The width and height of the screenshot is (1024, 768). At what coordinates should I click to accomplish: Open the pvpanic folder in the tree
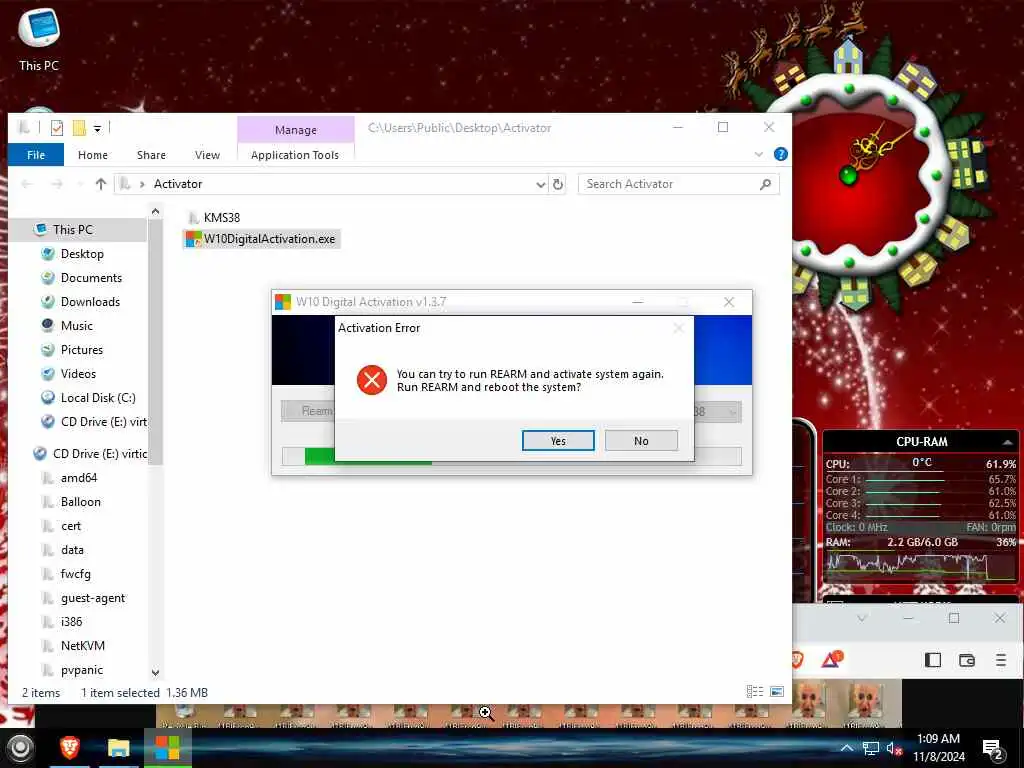click(x=82, y=670)
